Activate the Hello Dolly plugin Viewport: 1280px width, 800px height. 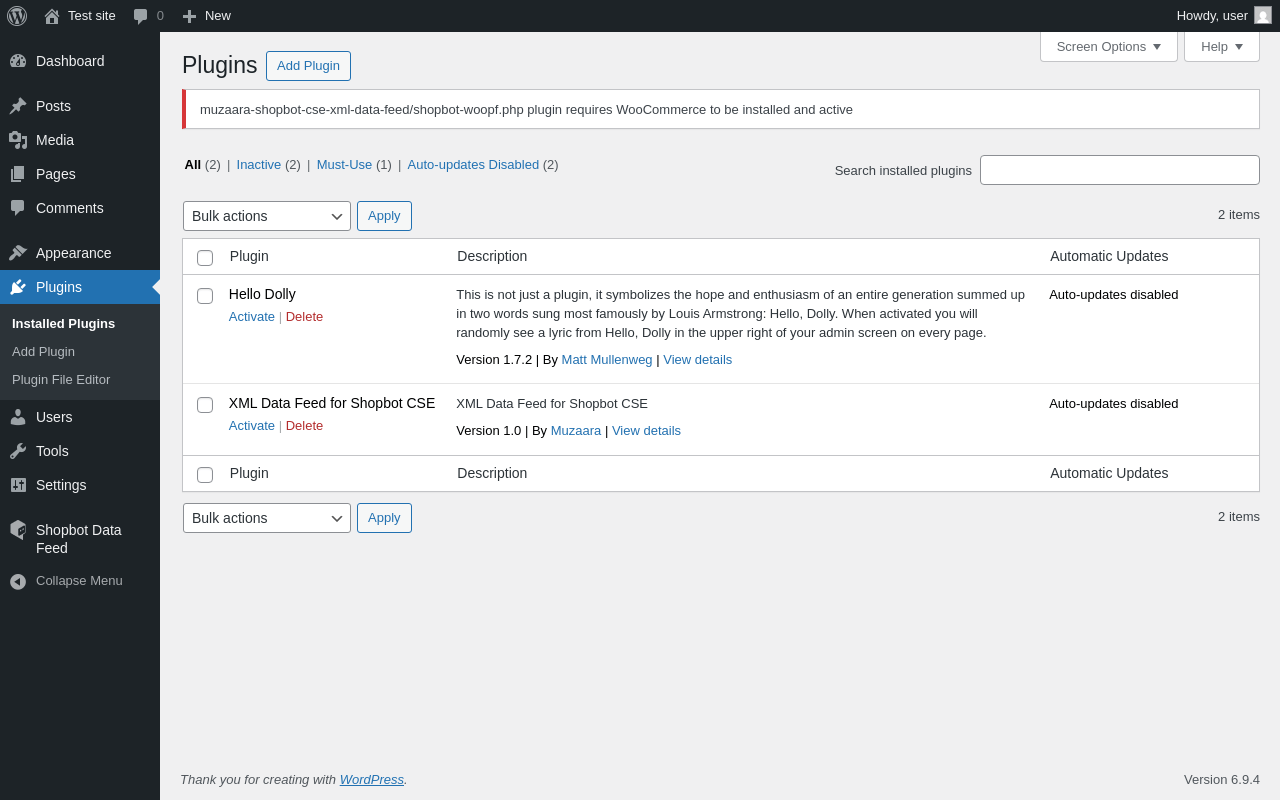pos(252,317)
